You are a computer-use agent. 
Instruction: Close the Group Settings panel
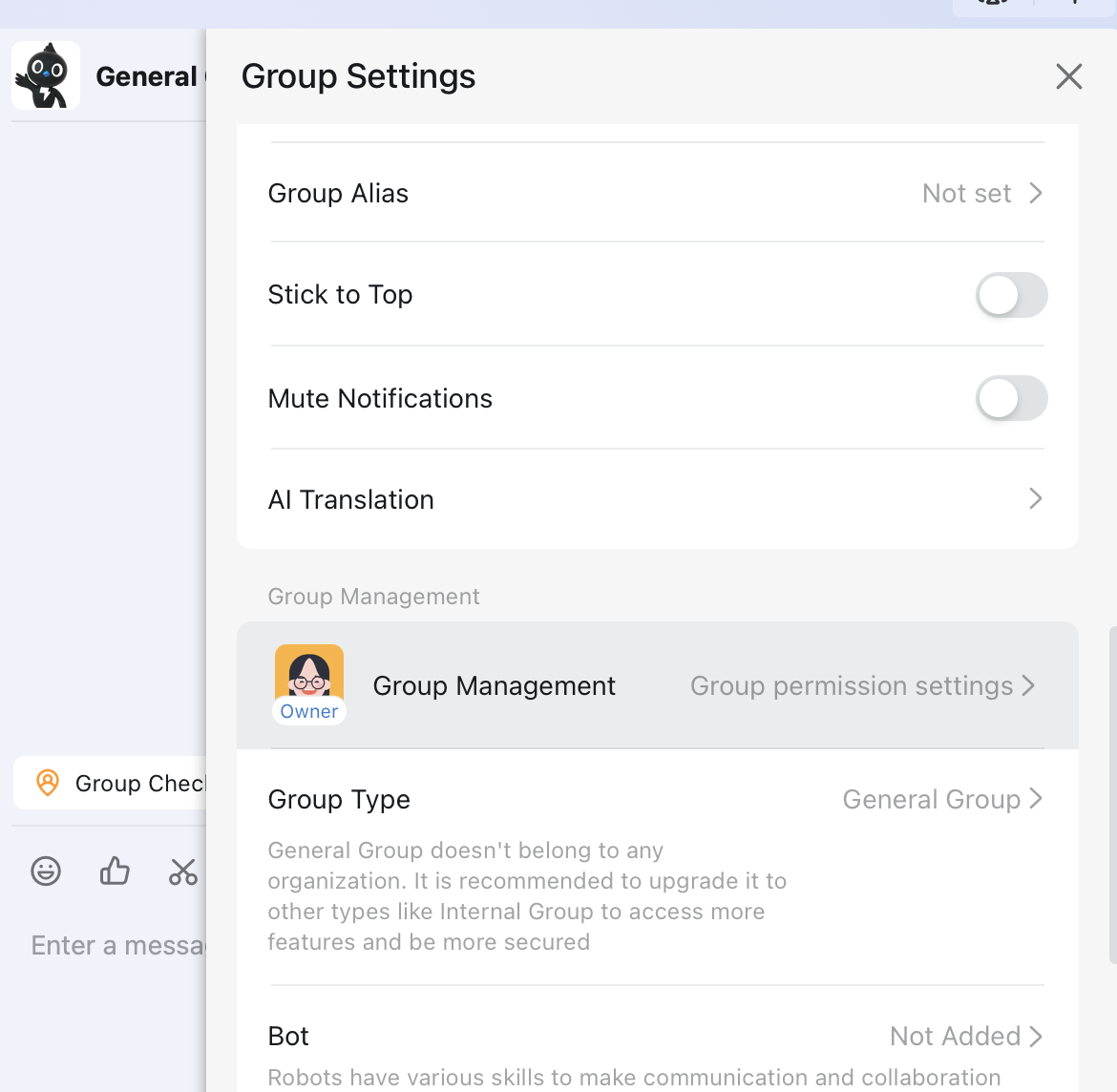(x=1068, y=76)
